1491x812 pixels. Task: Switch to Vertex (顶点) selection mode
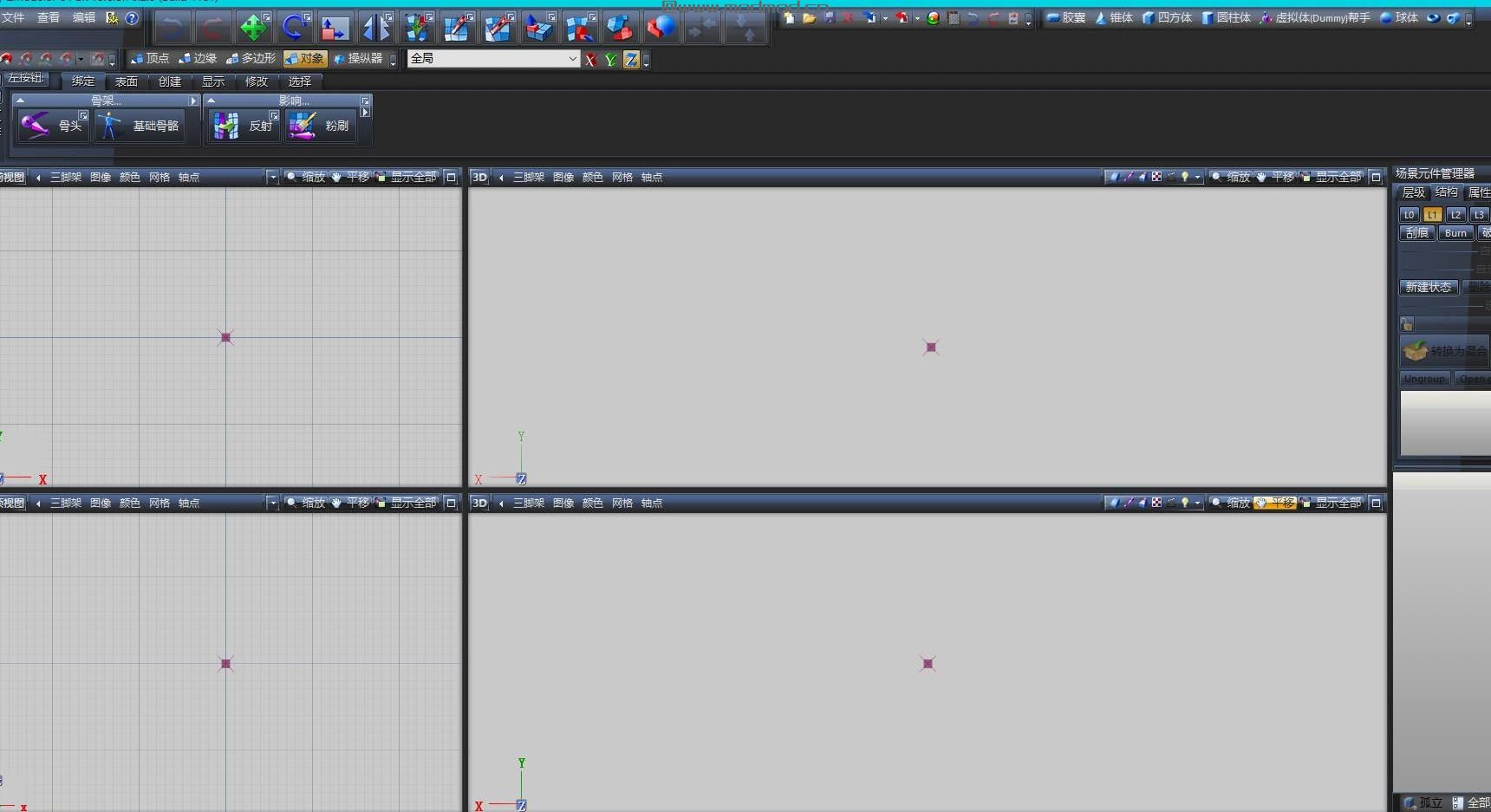coord(149,59)
